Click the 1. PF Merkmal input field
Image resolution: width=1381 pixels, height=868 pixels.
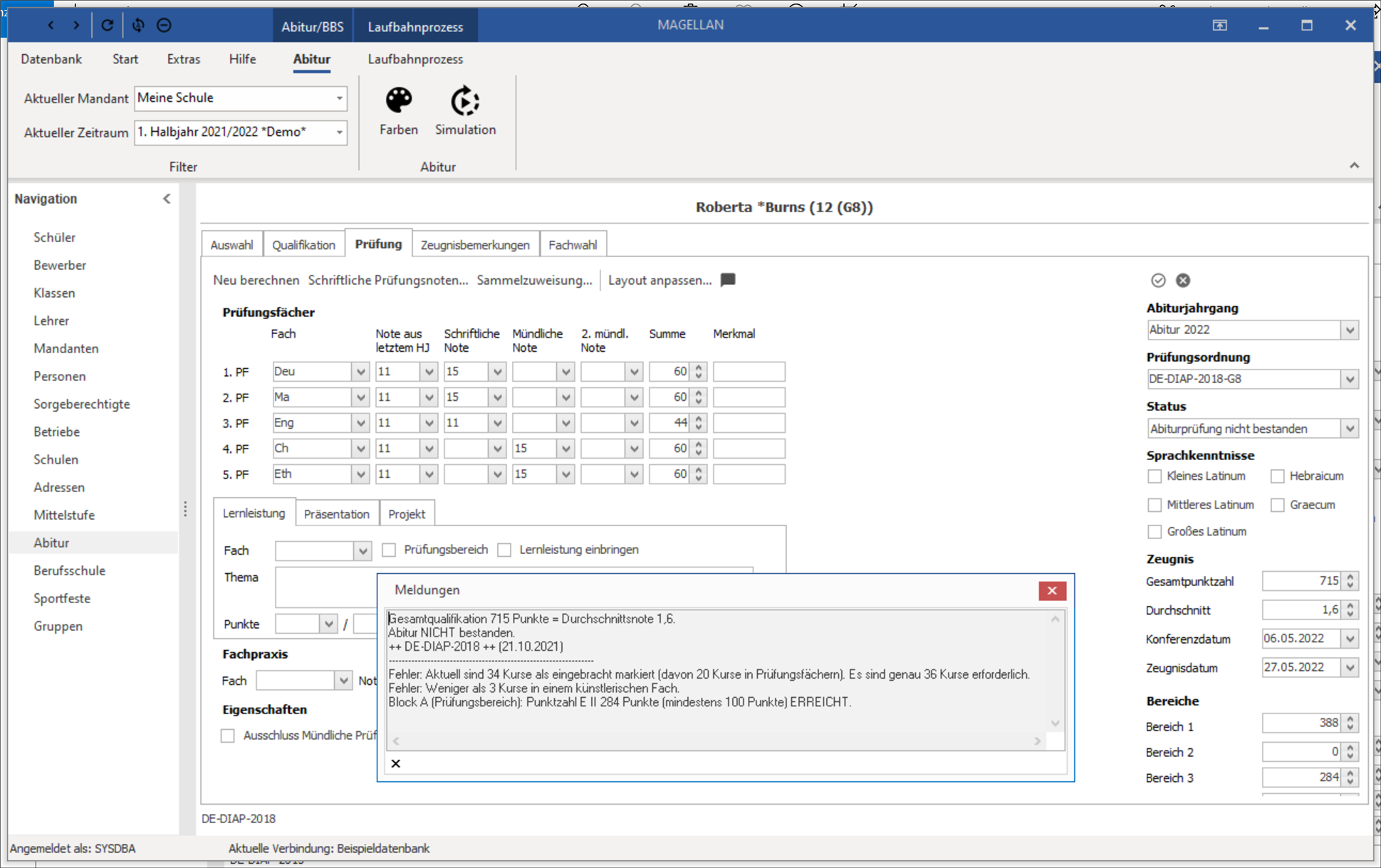click(749, 372)
